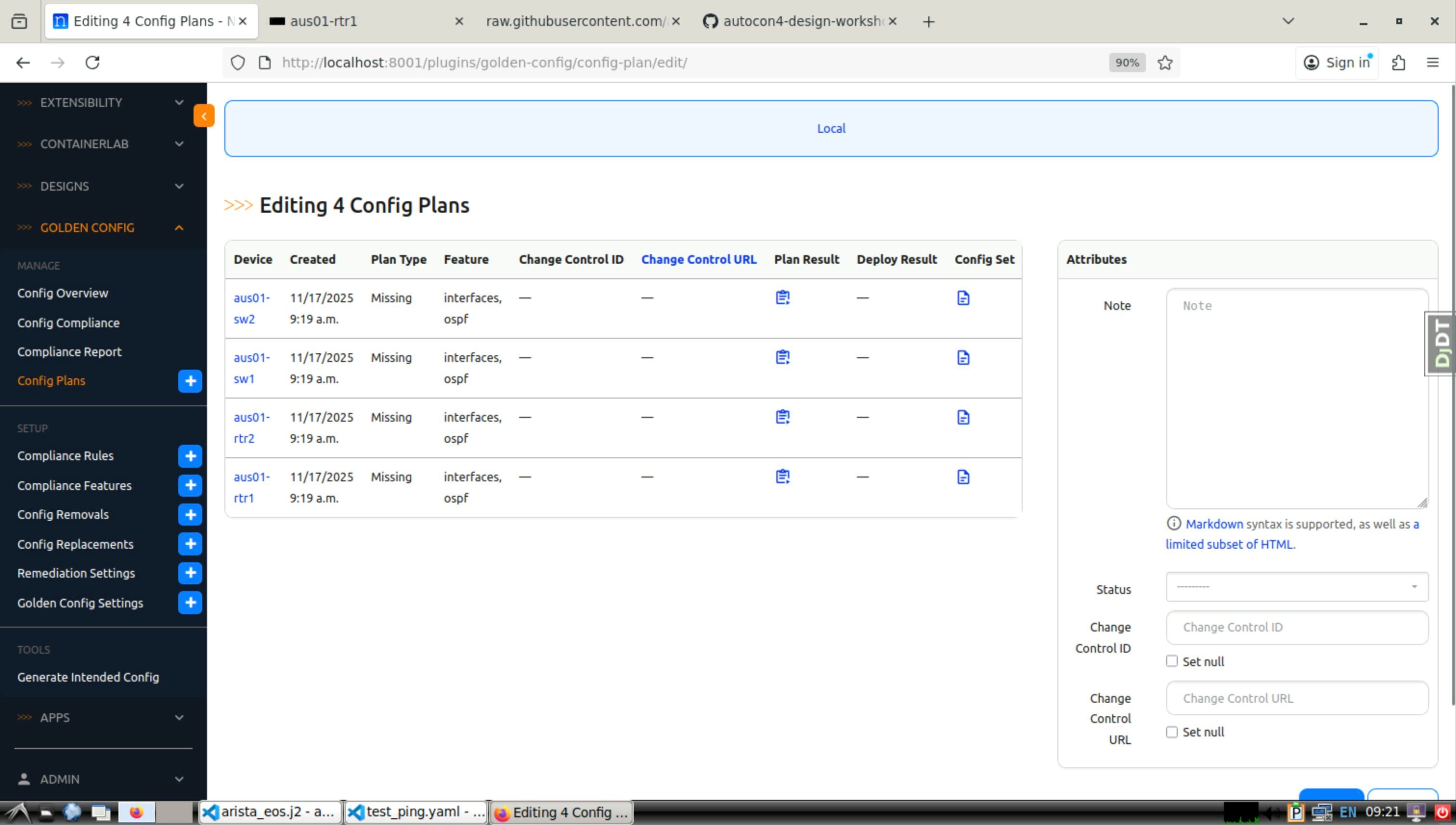The width and height of the screenshot is (1456, 825).
Task: Reload the page using the refresh icon
Action: [x=92, y=62]
